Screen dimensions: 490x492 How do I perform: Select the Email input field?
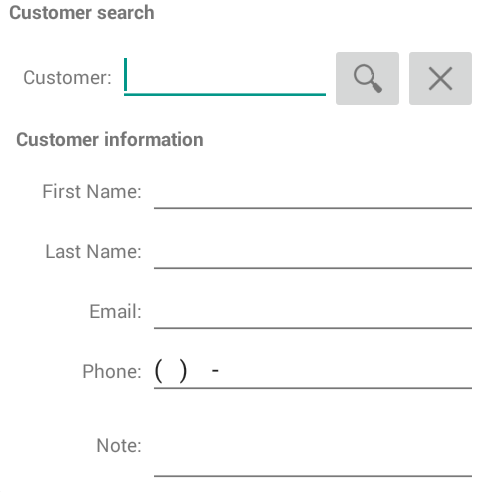(x=313, y=312)
